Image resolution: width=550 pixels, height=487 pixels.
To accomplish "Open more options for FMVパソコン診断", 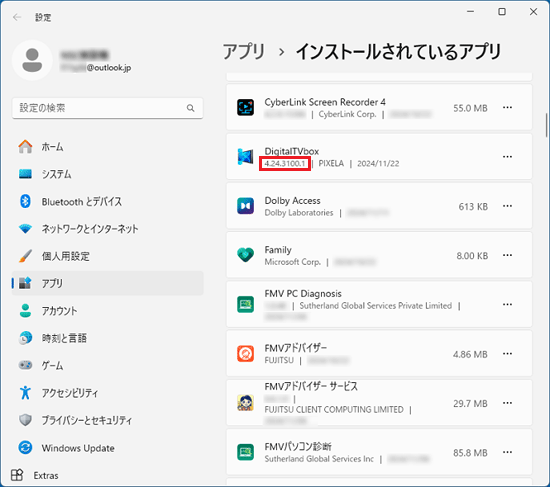I will point(507,452).
